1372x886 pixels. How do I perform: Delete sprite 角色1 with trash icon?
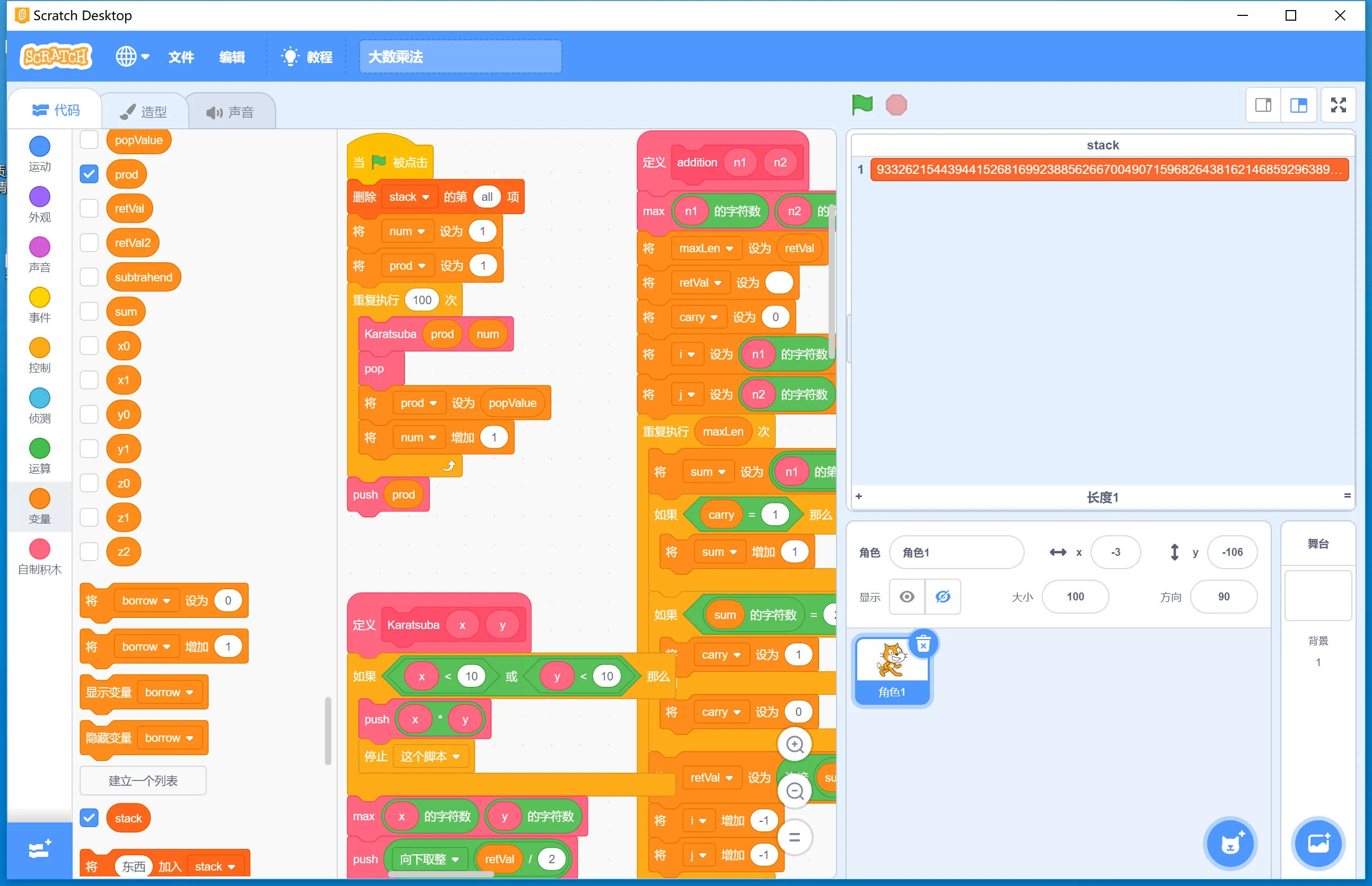pyautogui.click(x=923, y=644)
